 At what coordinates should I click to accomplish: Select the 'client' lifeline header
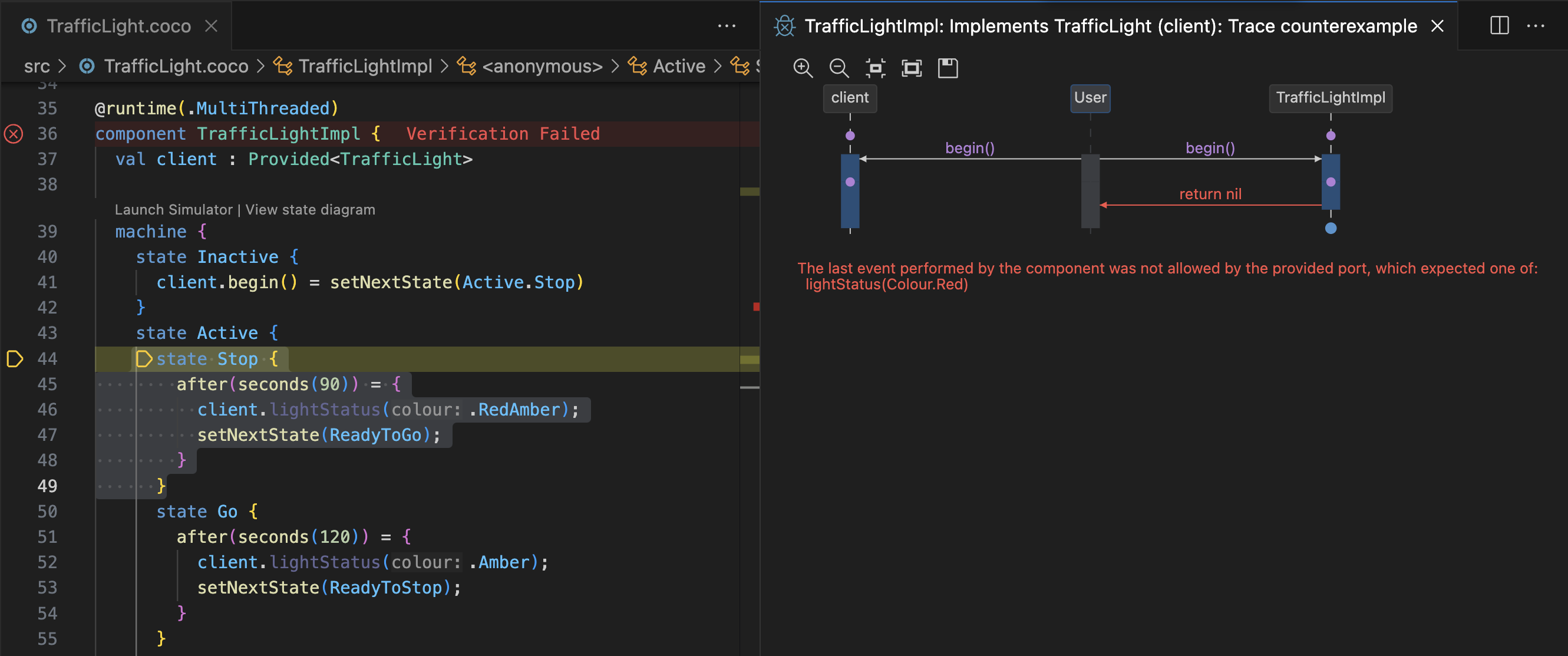pyautogui.click(x=850, y=98)
